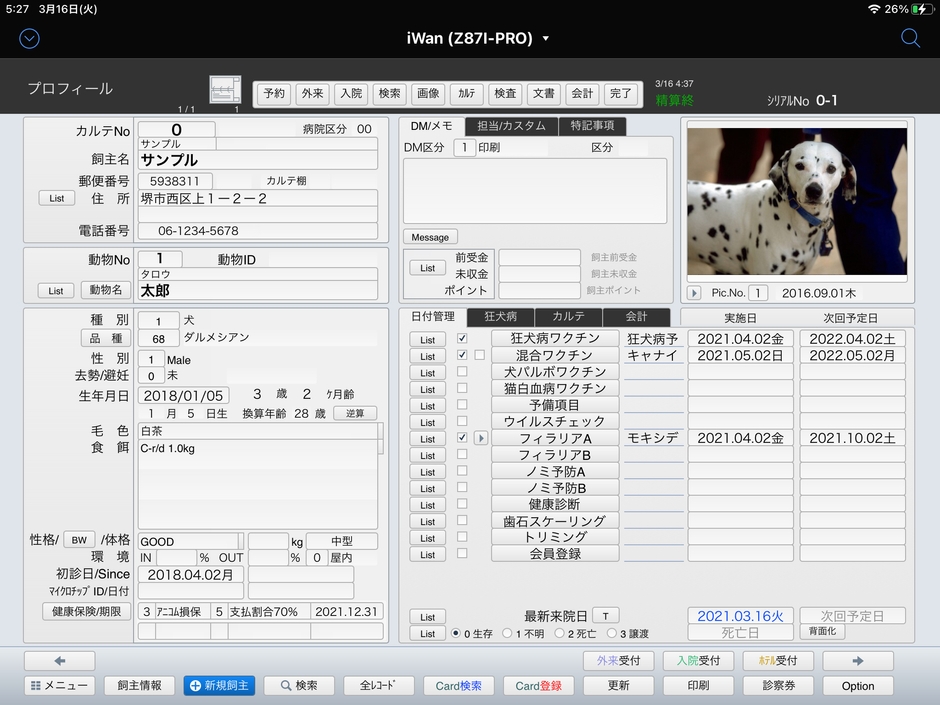Viewport: 940px width, 705px height.
Task: Open the 予約 (reservation) toolbar icon
Action: (274, 93)
